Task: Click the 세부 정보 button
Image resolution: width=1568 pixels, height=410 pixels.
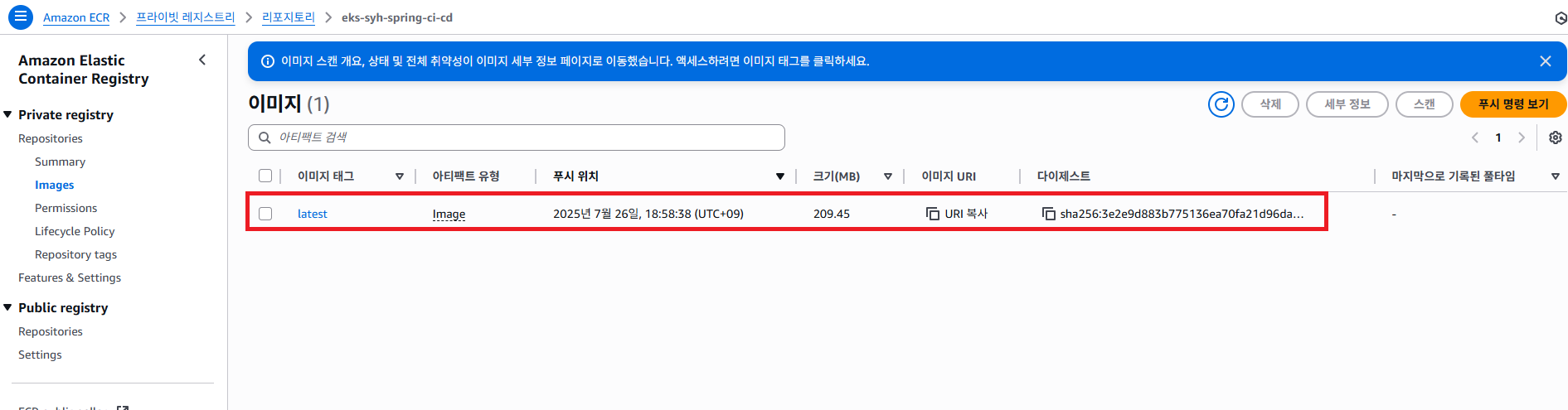Action: click(1347, 104)
